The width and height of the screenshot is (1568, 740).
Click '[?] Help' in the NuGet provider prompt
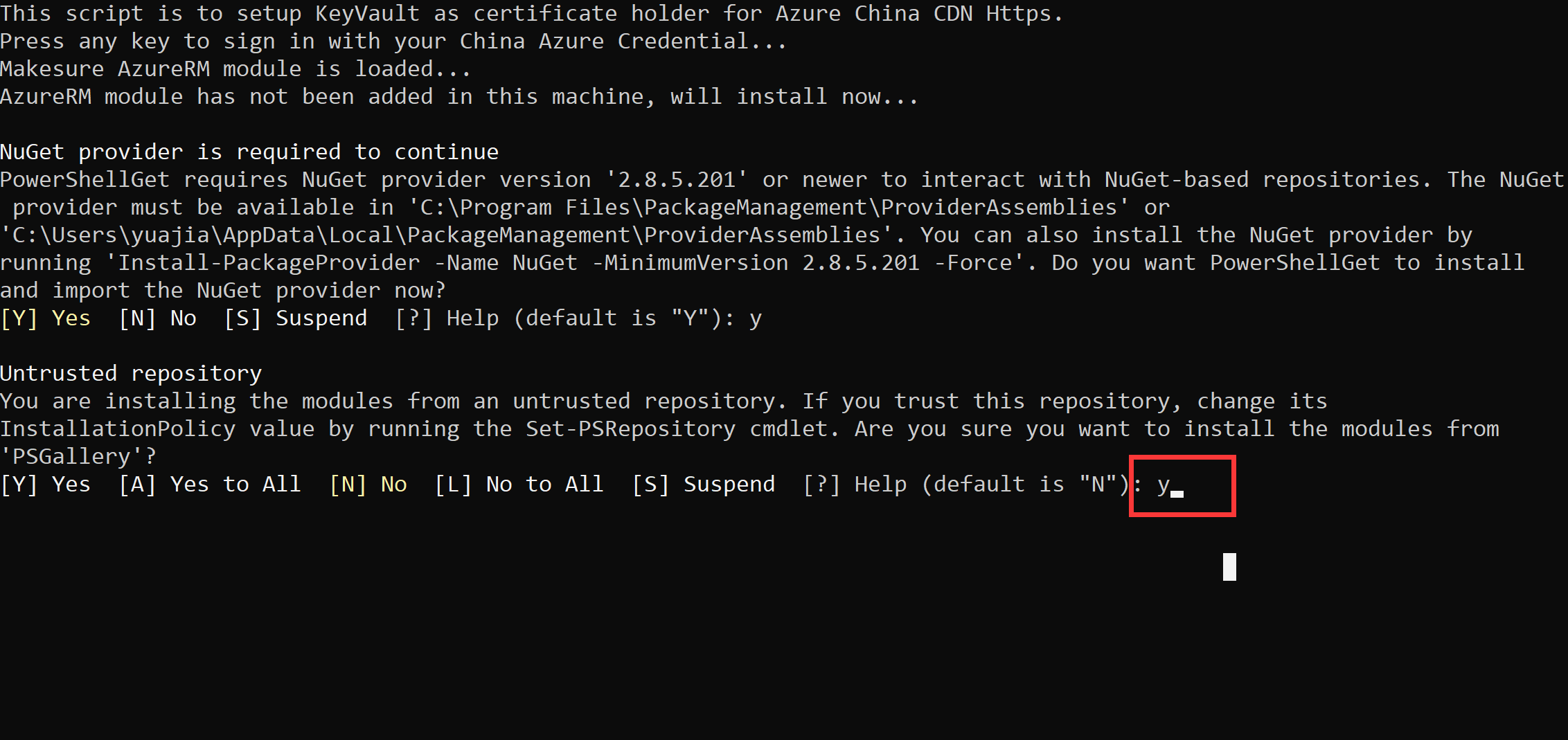[447, 318]
